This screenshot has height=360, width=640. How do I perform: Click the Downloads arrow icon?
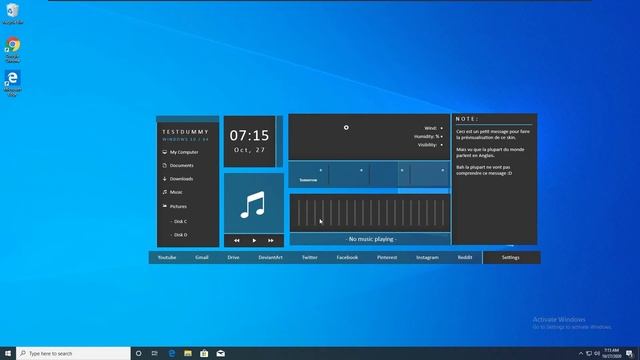pos(164,179)
